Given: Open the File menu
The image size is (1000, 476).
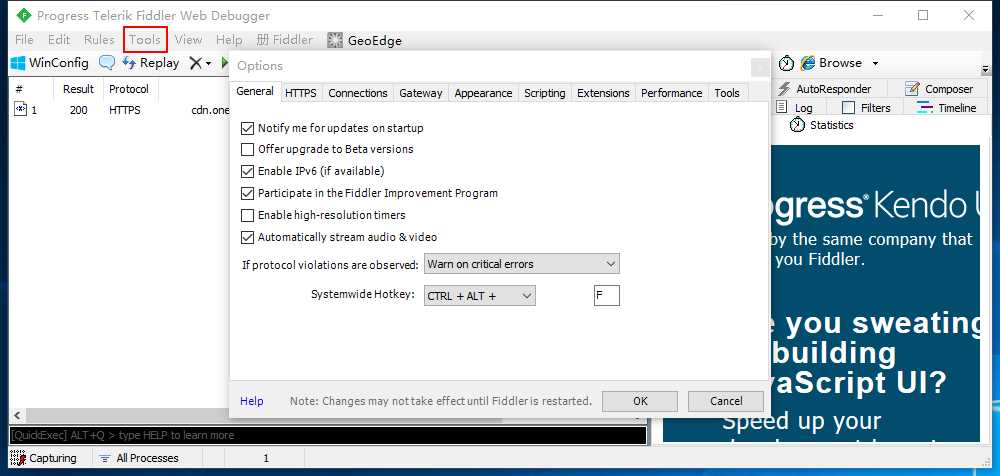Looking at the screenshot, I should click(24, 40).
